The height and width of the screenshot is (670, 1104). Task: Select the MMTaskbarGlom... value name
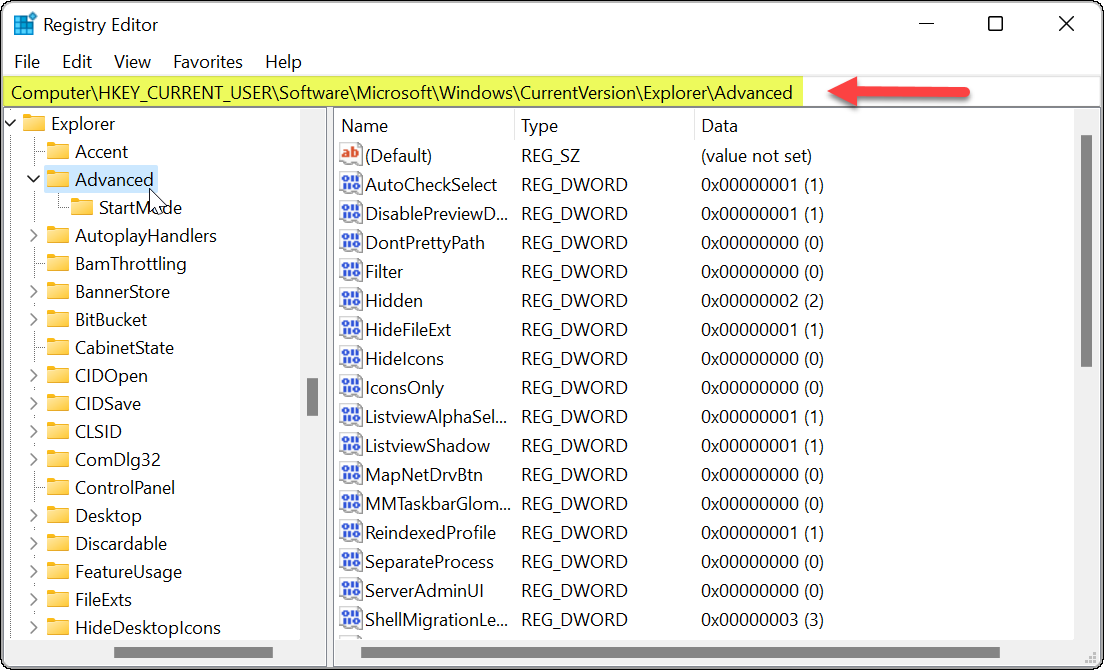tap(438, 504)
